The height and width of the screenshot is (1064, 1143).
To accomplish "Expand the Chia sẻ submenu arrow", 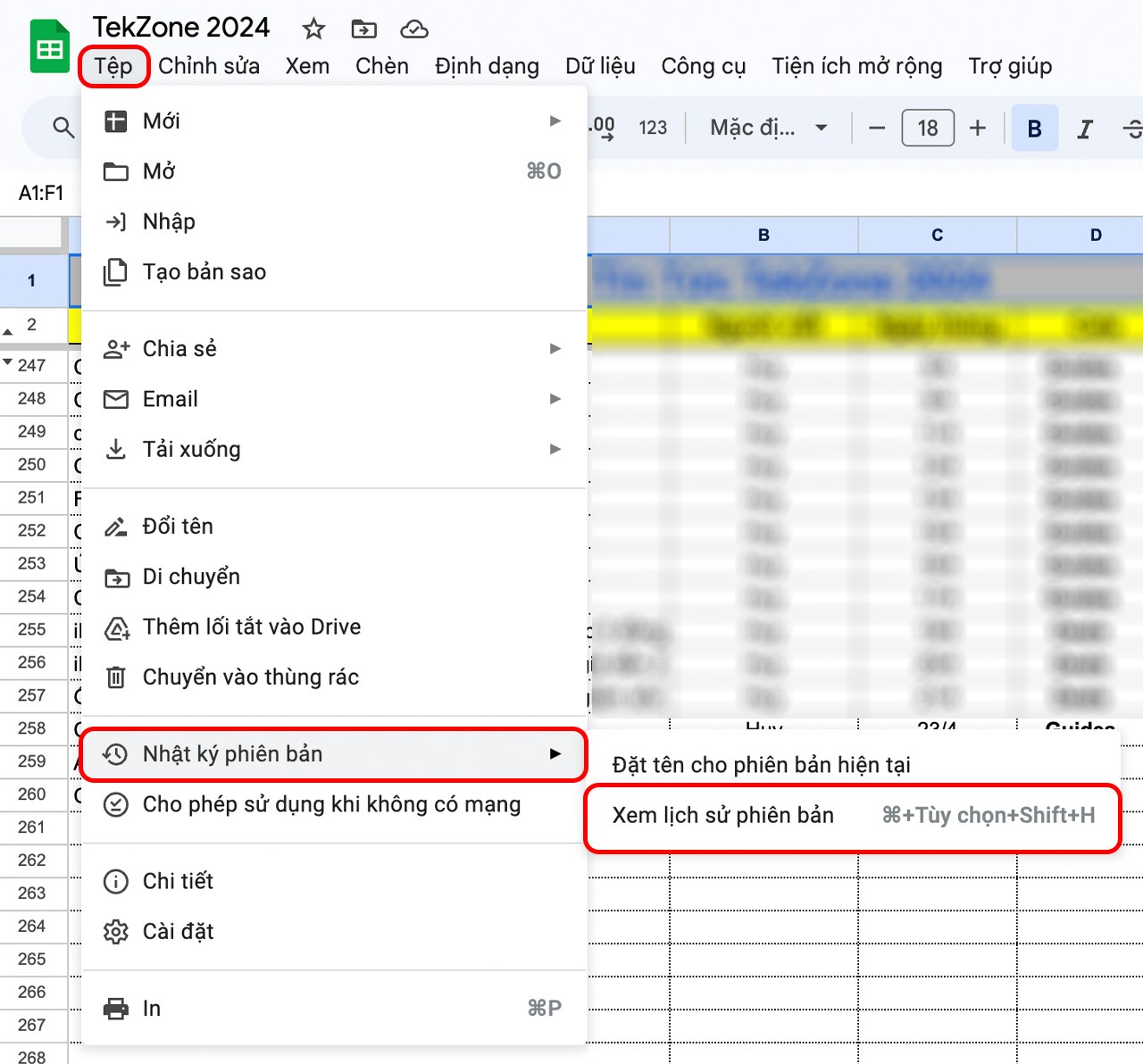I will (555, 349).
